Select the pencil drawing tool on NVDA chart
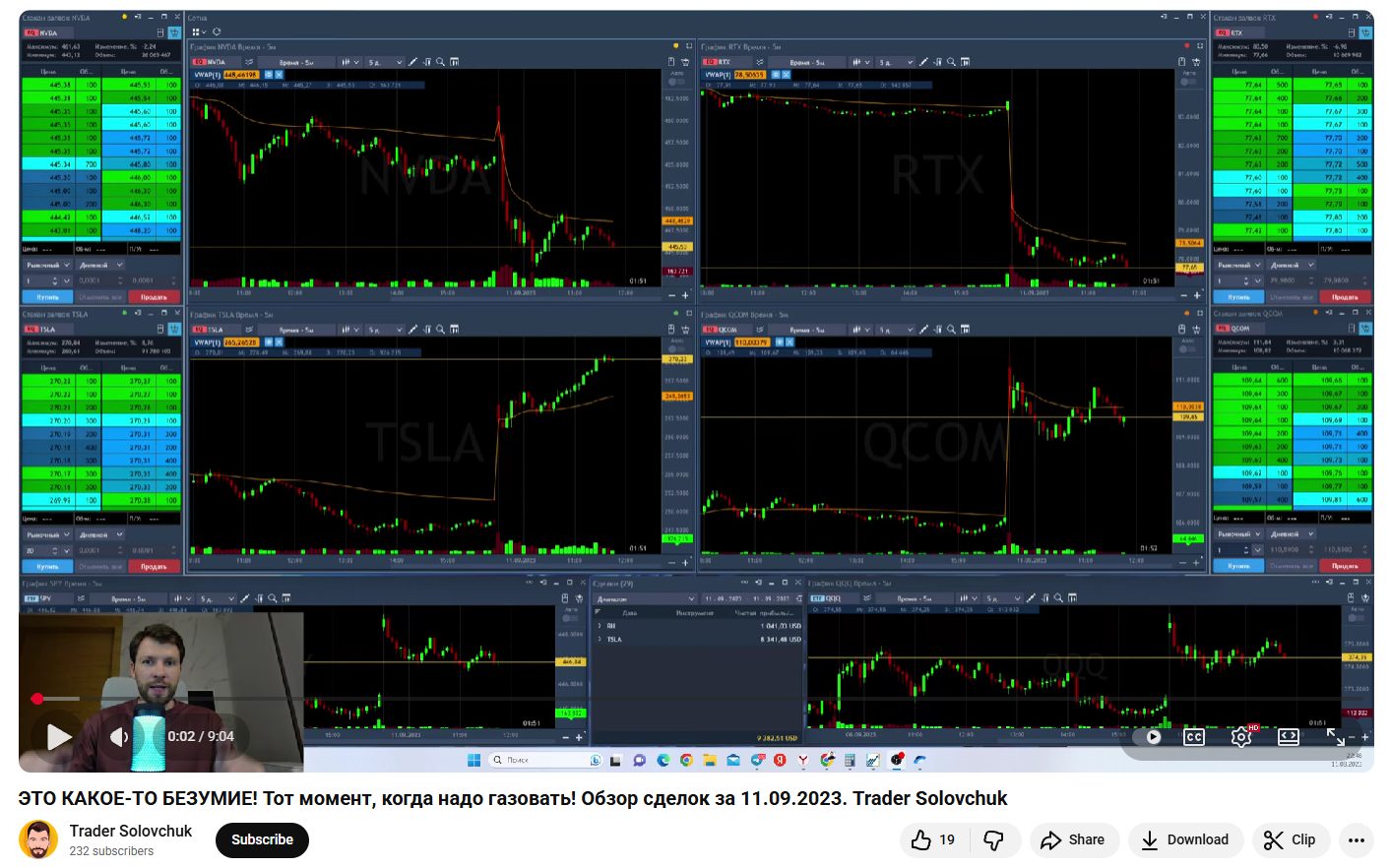Screen dimensions: 1390x868 (413, 62)
